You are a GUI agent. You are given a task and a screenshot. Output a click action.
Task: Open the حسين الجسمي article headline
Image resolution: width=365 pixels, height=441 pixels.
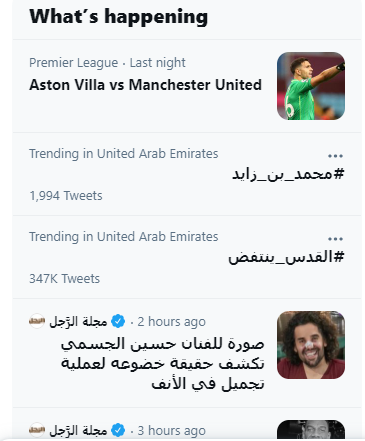tap(163, 364)
